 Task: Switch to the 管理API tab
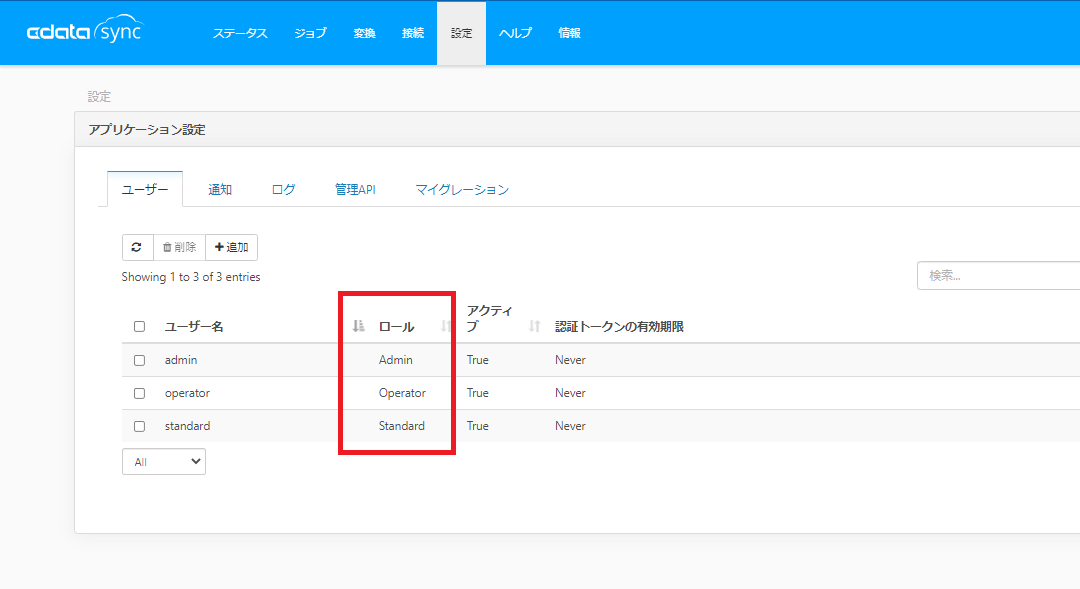click(355, 190)
